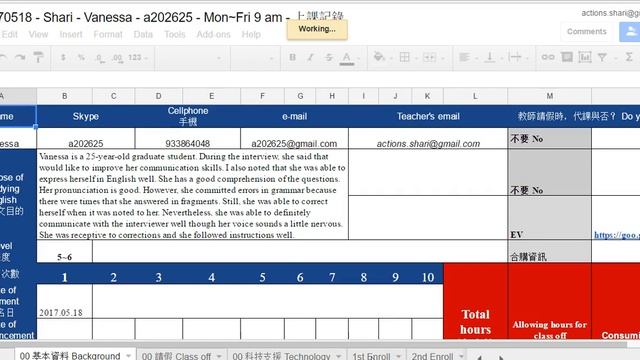Format as percent with % icon
Screen dimensions: 640x360
pos(81,58)
